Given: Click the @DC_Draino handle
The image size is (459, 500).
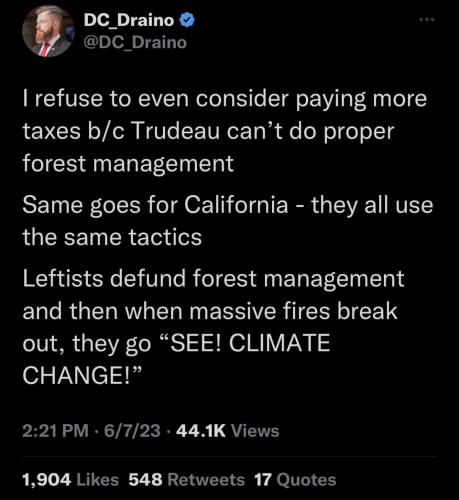Looking at the screenshot, I should point(135,42).
